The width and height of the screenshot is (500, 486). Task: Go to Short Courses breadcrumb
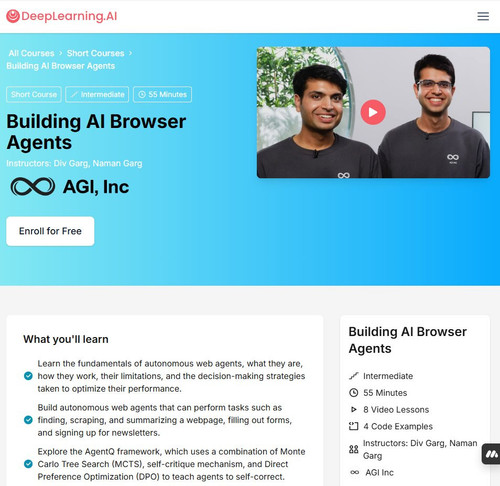tap(95, 53)
